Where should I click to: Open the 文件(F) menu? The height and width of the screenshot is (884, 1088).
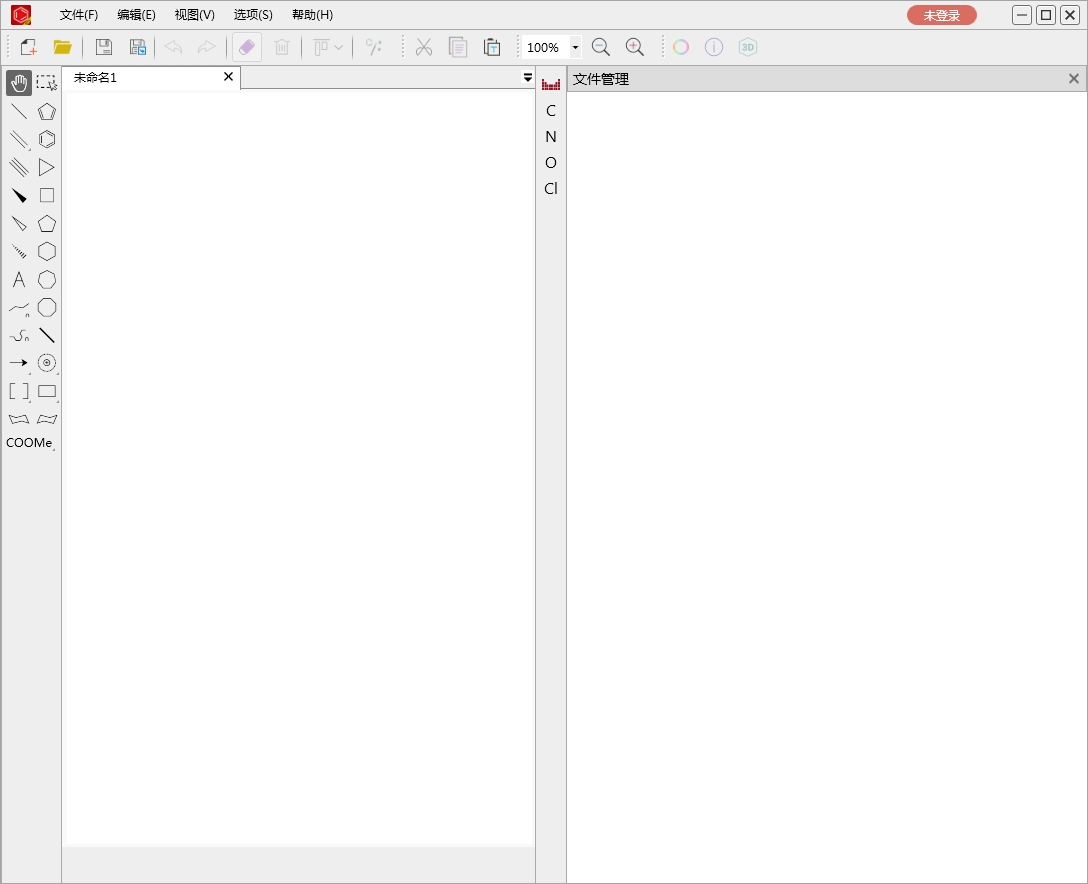tap(79, 15)
